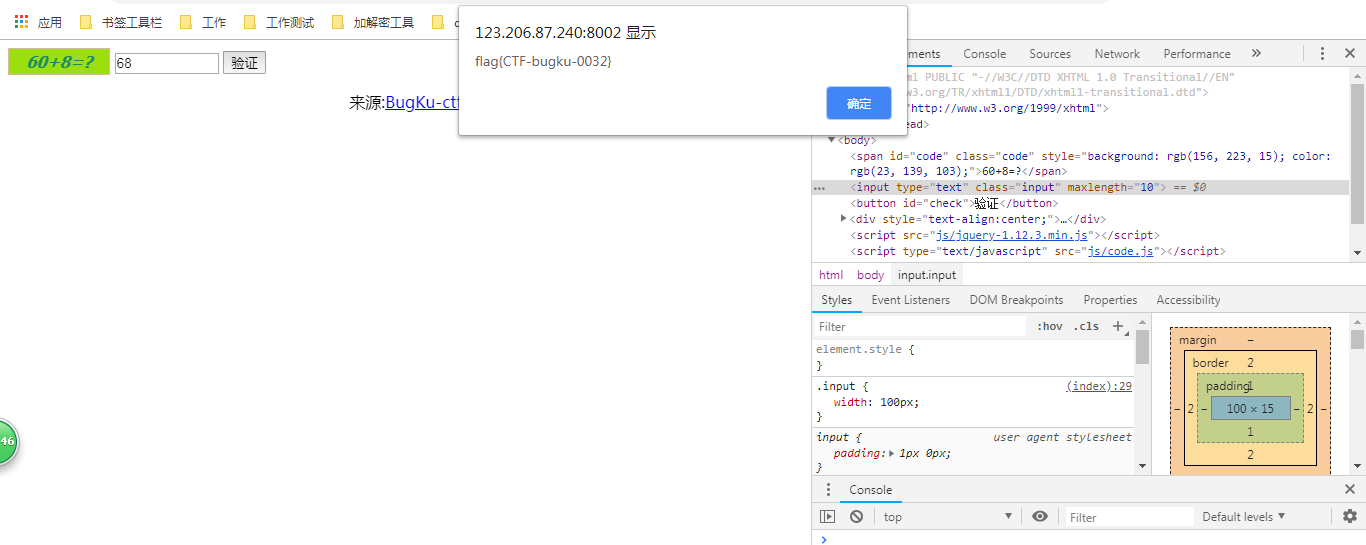This screenshot has height=545, width=1366.
Task: Open the Event Listeners tab
Action: pos(911,300)
